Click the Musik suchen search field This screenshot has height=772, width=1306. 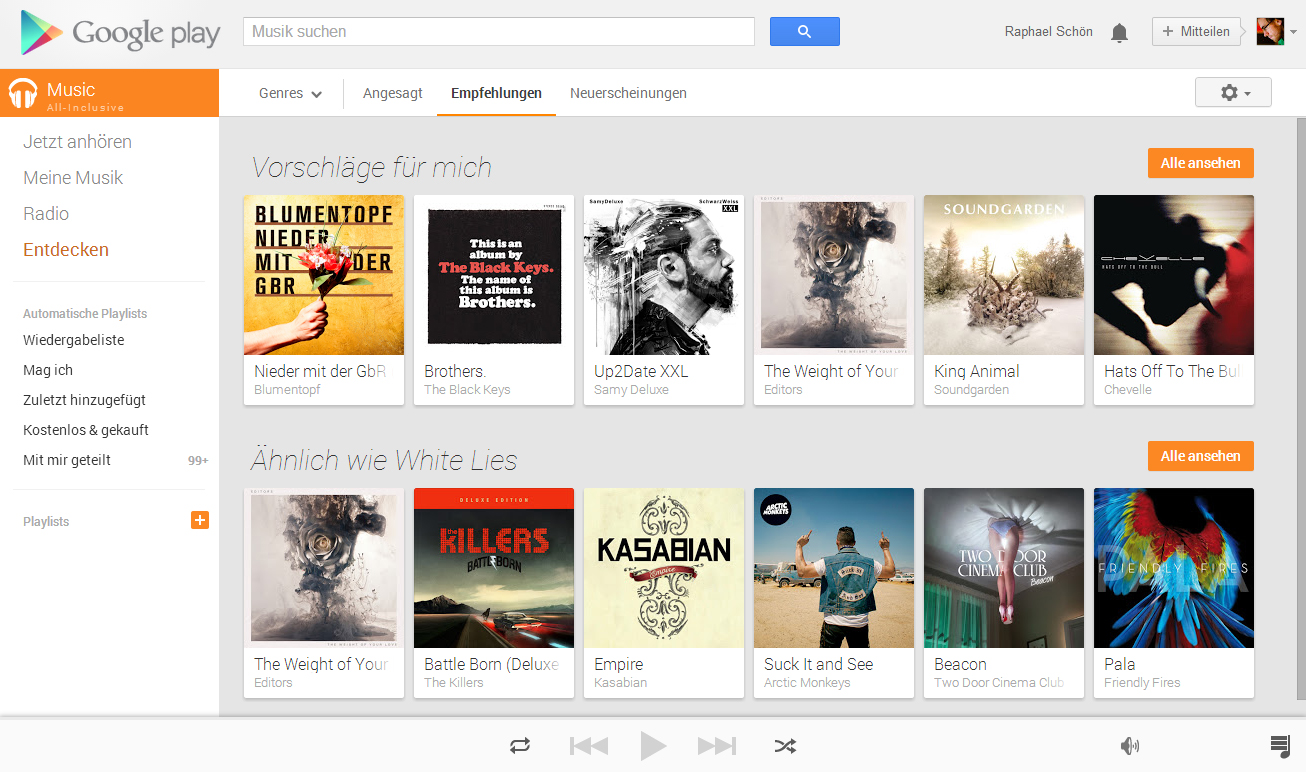coord(499,32)
